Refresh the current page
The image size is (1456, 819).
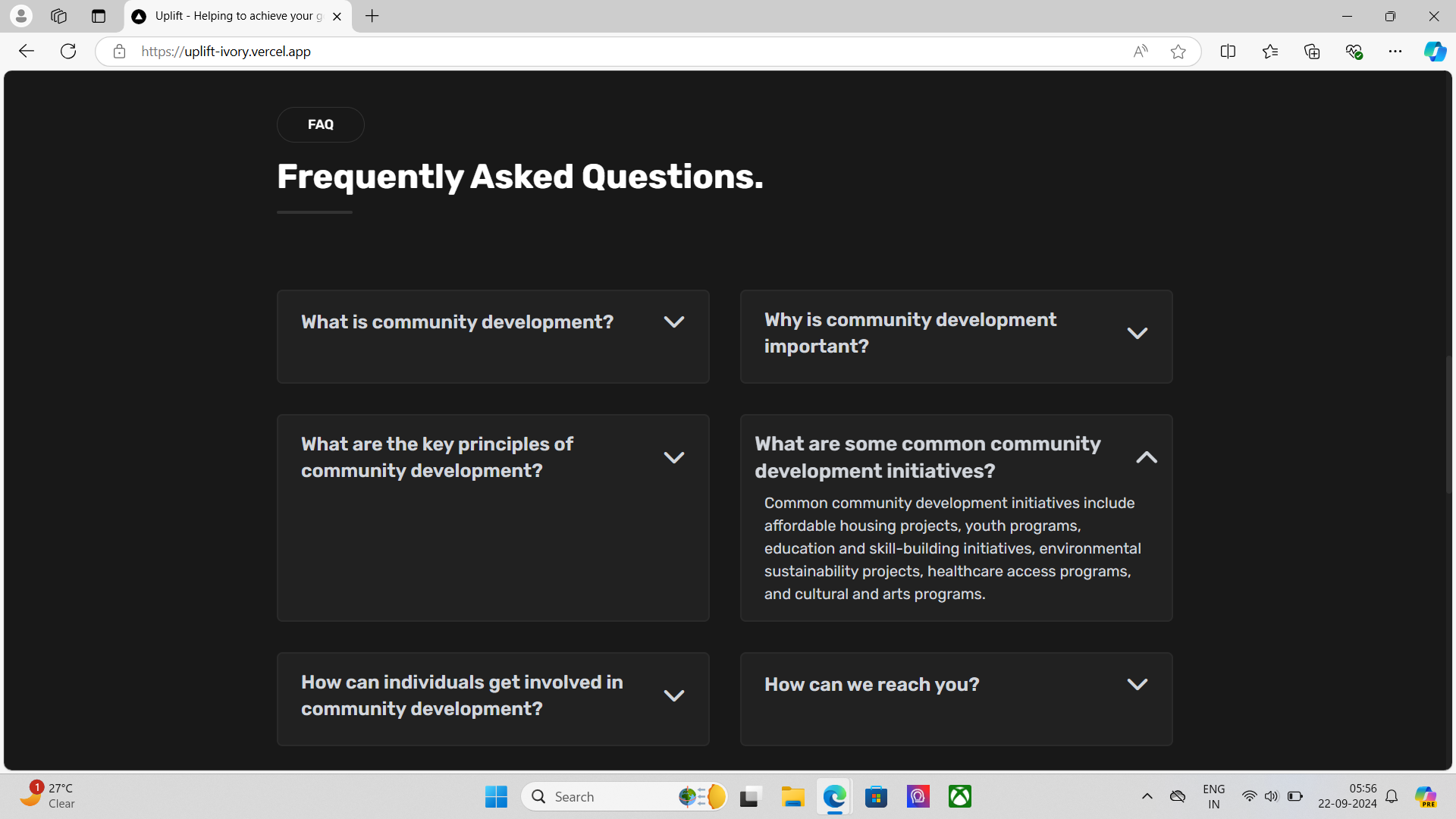(68, 52)
